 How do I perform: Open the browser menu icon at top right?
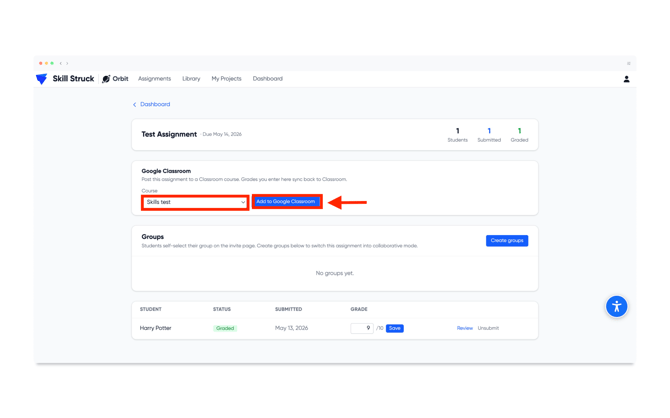(629, 63)
